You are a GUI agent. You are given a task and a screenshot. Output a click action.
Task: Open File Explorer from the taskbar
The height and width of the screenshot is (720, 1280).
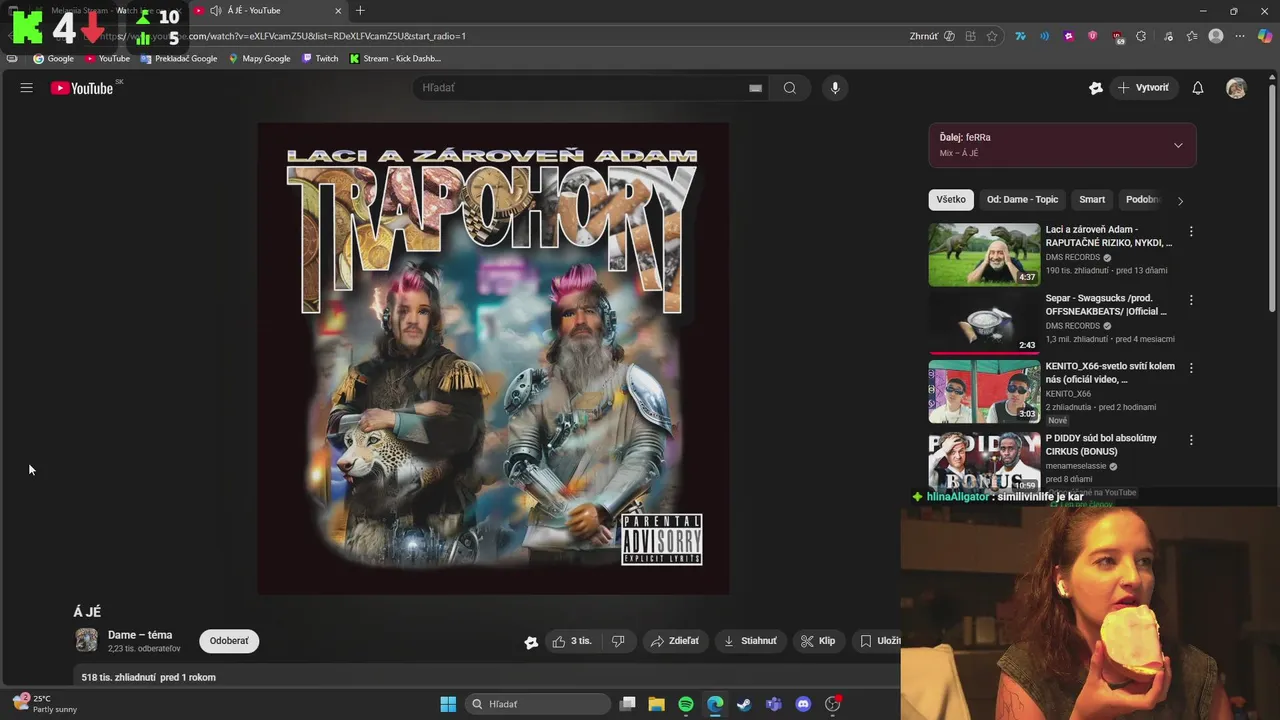coord(657,704)
